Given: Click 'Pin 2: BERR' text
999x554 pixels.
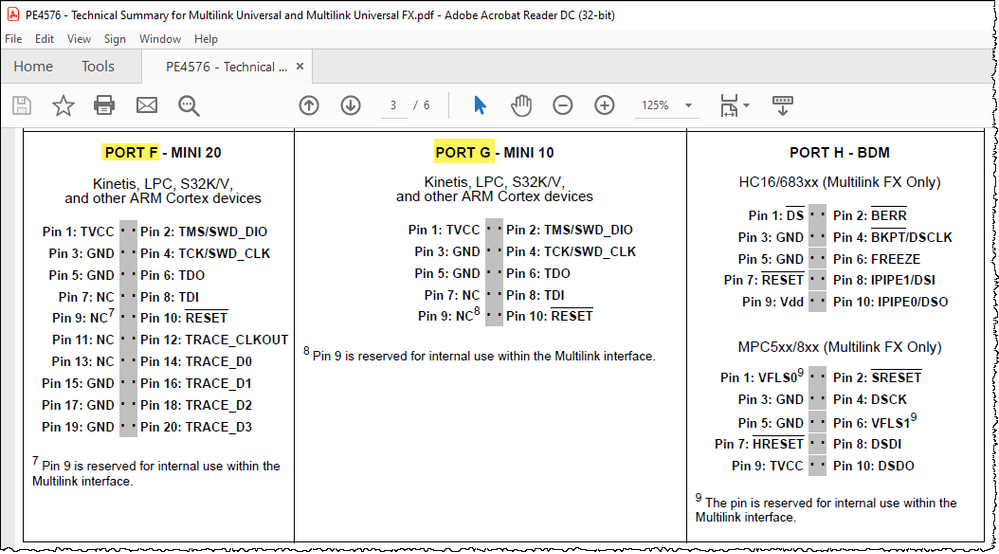Looking at the screenshot, I should (870, 216).
